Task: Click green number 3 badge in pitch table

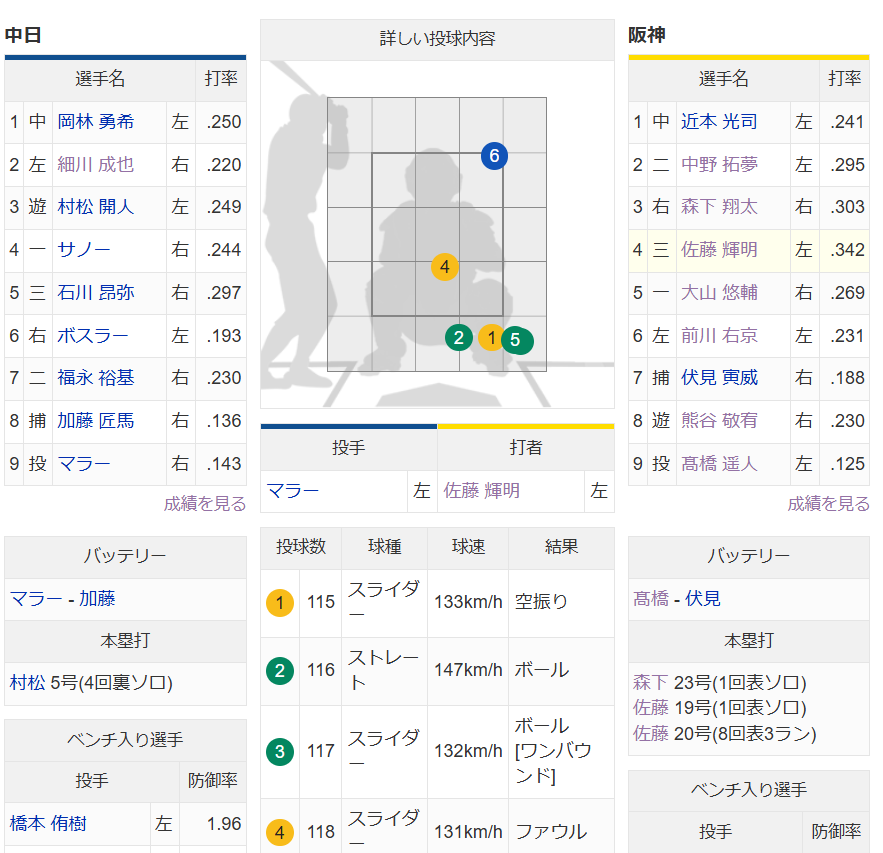Action: 280,752
